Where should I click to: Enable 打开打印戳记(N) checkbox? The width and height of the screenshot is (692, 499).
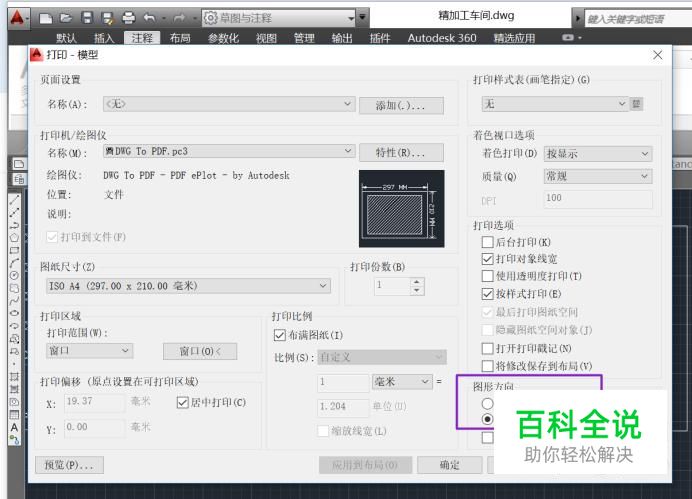tap(487, 349)
